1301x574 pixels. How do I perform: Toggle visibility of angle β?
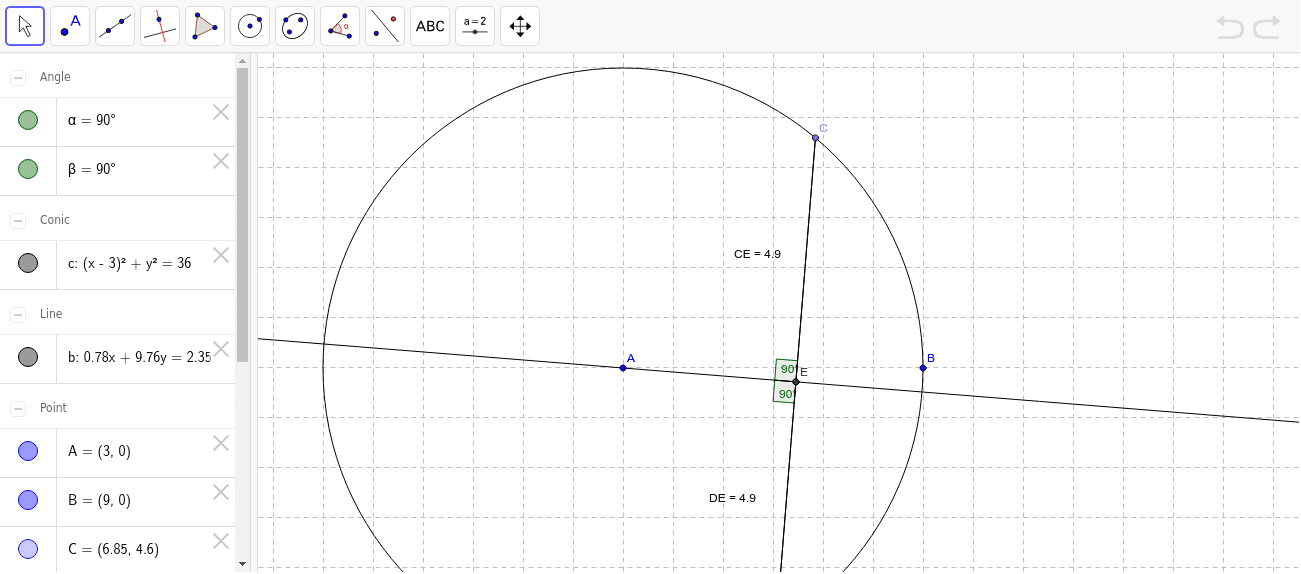(28, 169)
